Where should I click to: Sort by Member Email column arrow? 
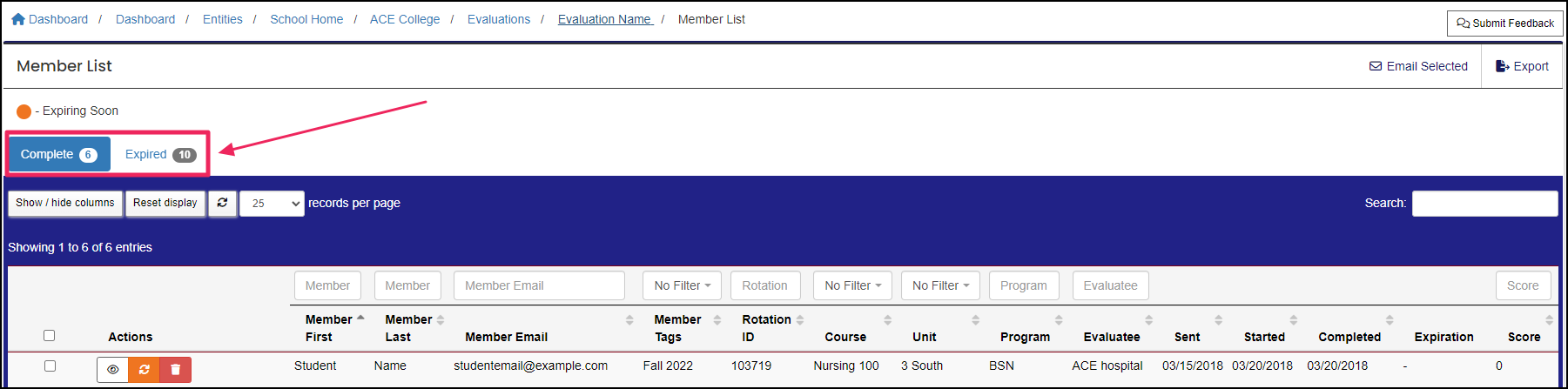point(629,319)
